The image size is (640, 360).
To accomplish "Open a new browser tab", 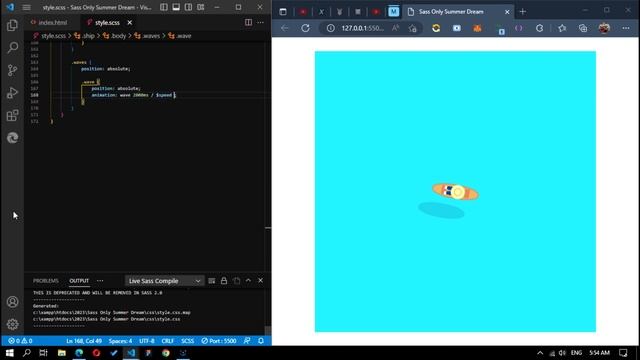I will click(x=523, y=12).
